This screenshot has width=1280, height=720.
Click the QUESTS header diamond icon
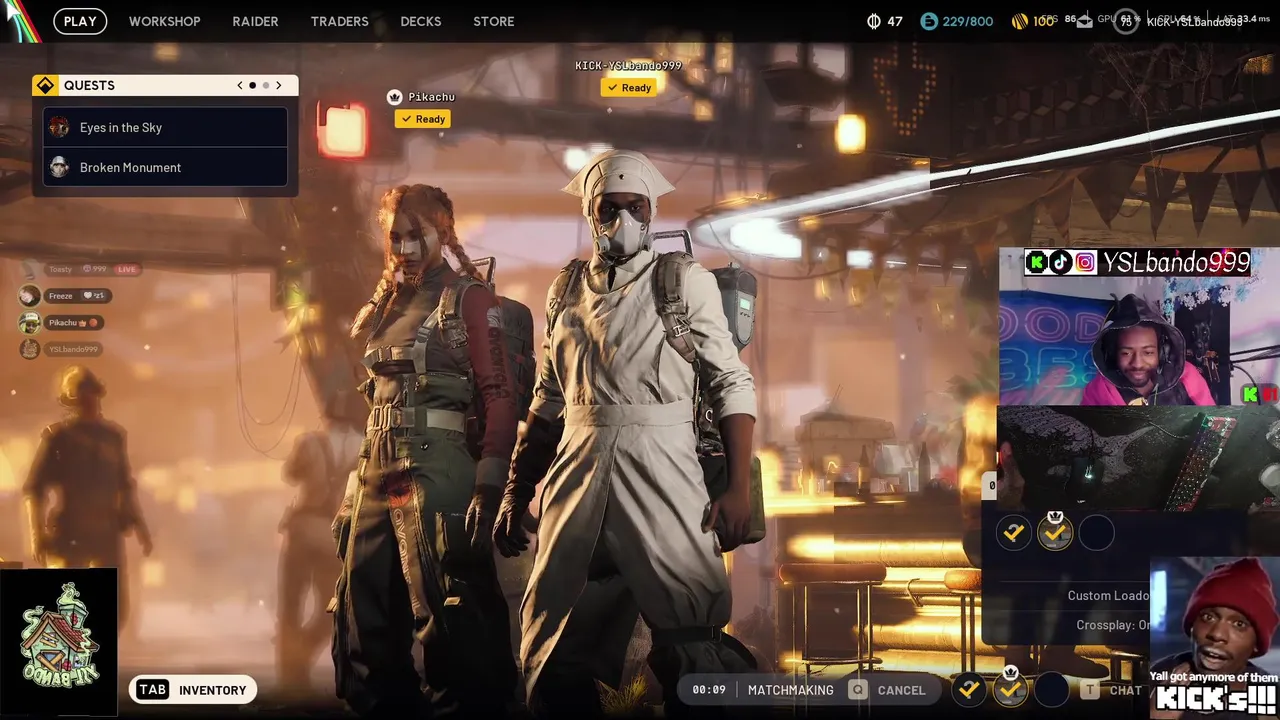click(45, 86)
